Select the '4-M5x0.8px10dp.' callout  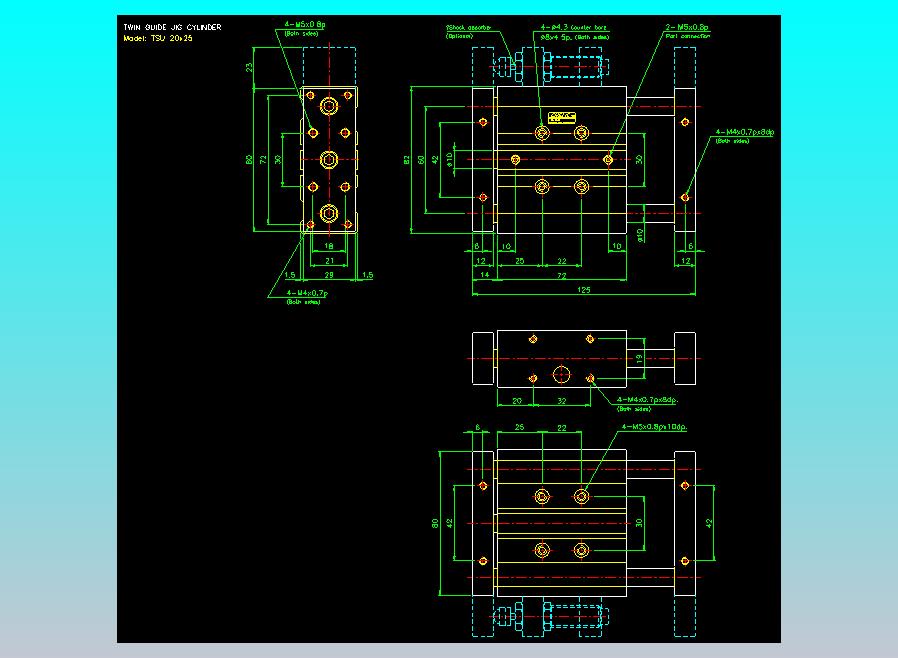(655, 427)
